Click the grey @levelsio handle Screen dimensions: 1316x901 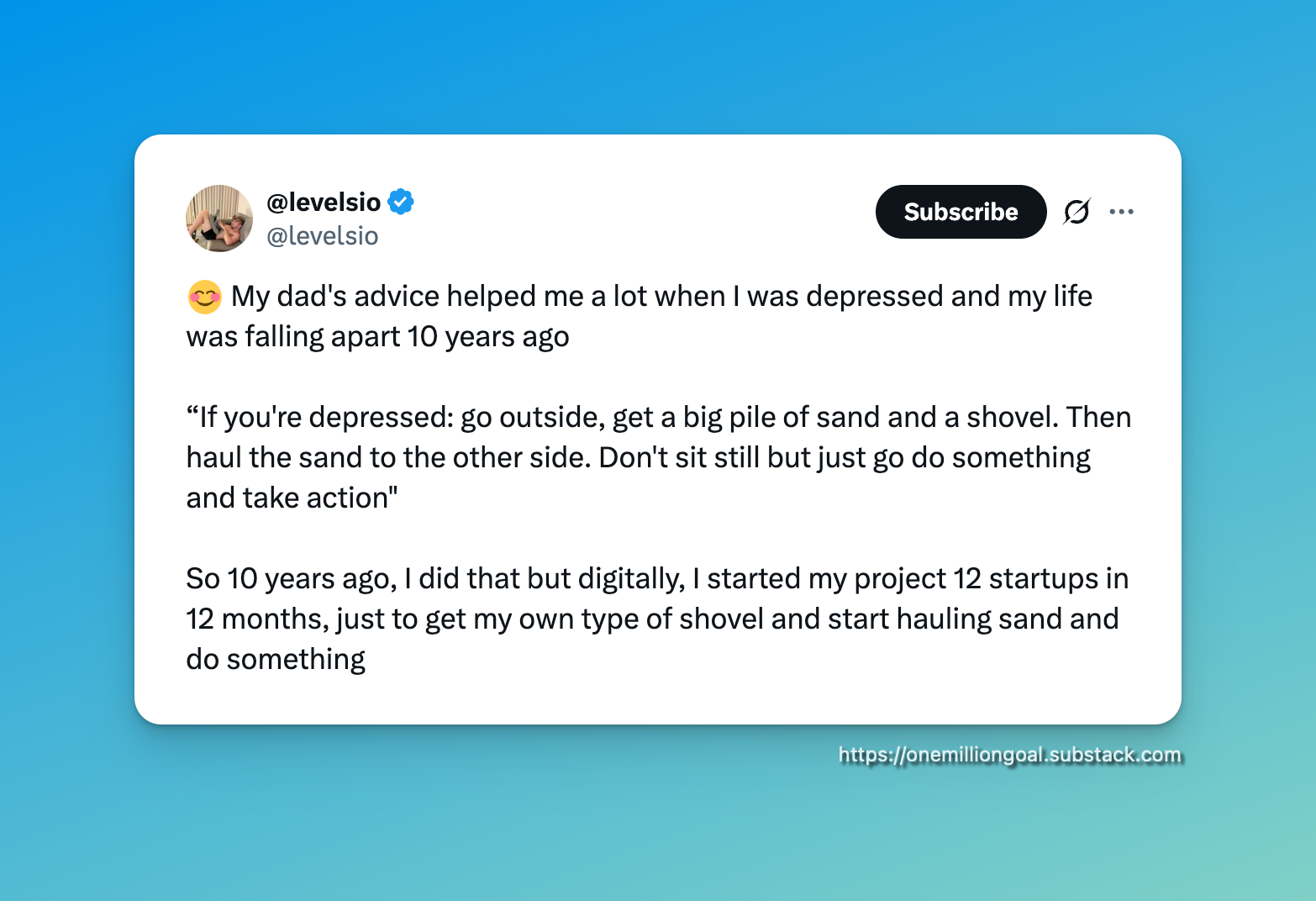tap(323, 236)
